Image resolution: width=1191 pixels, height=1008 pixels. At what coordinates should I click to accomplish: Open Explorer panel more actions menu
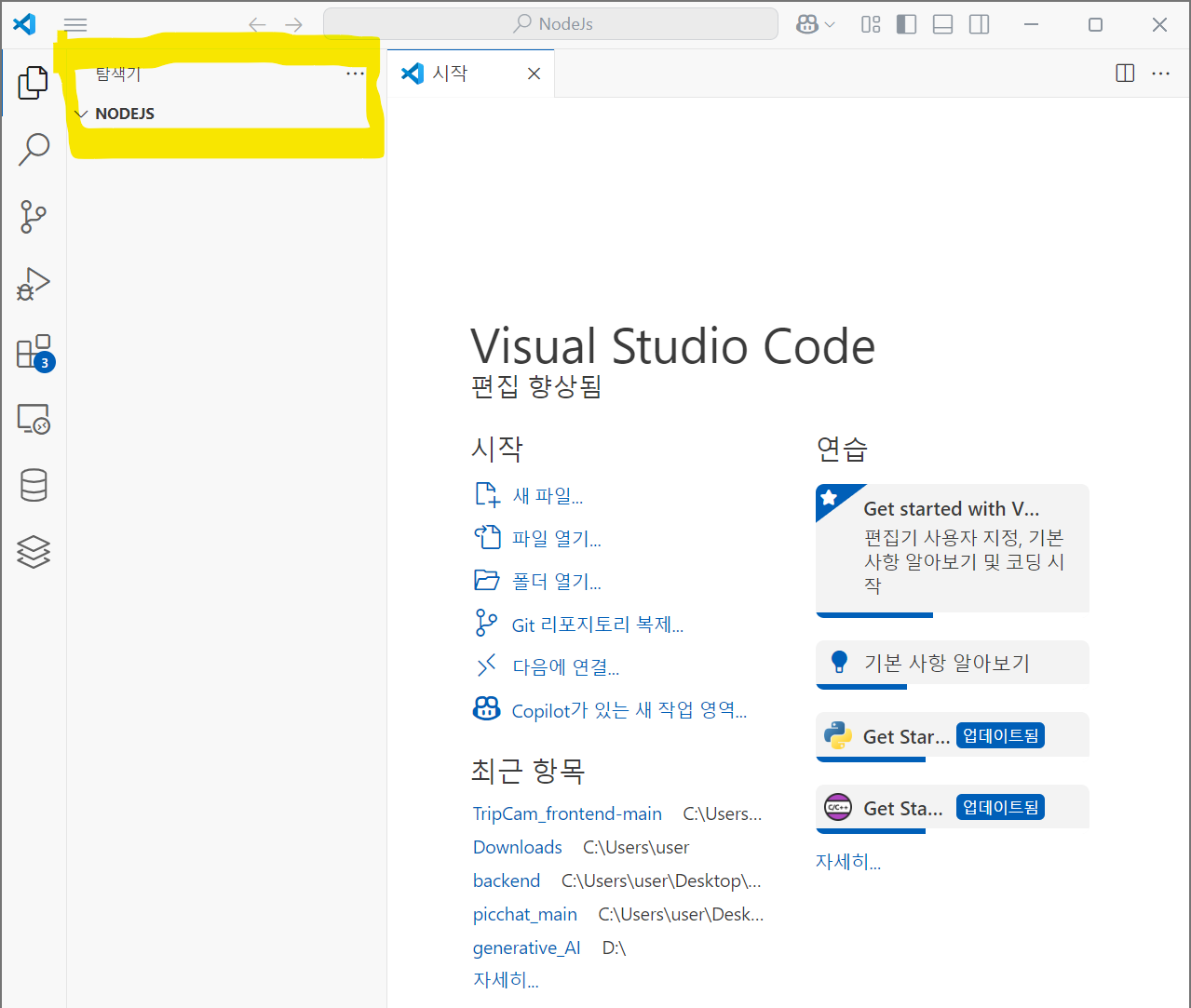coord(355,74)
